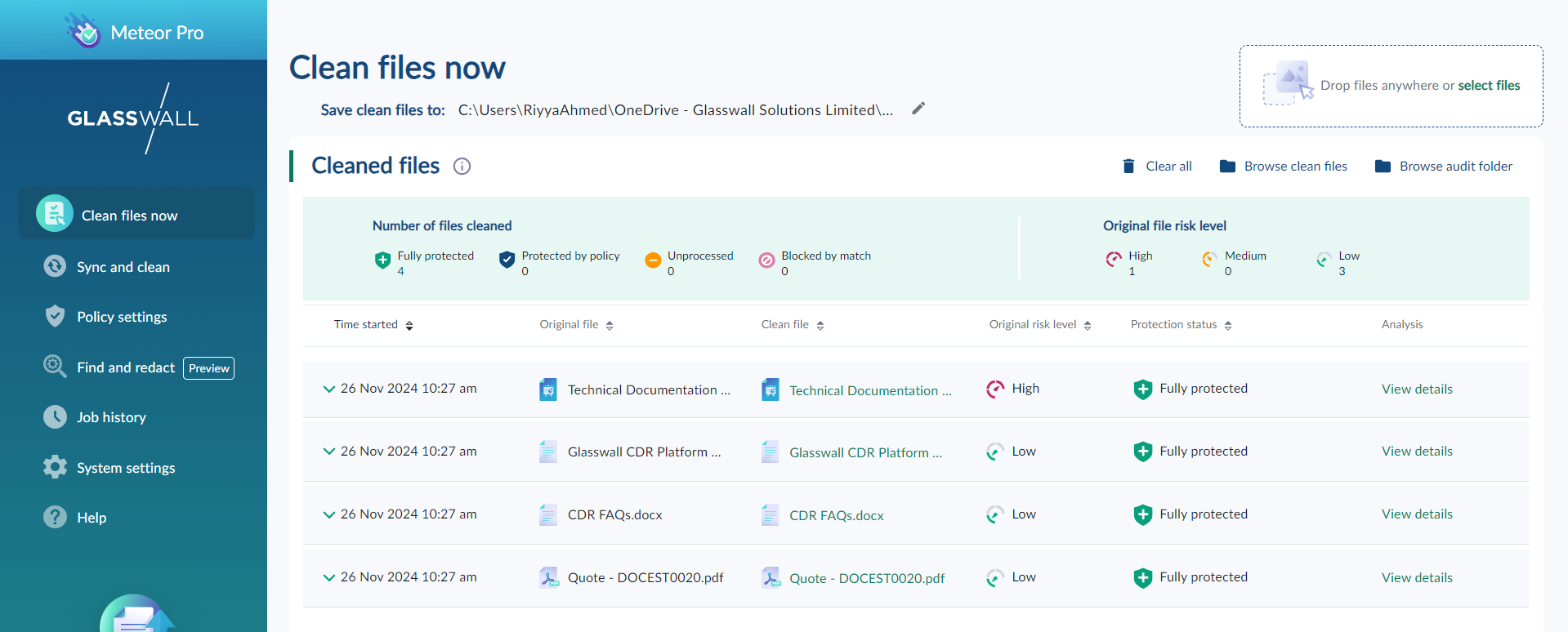The image size is (1568, 632).
Task: Click the Sync and clean sidebar icon
Action: click(55, 265)
